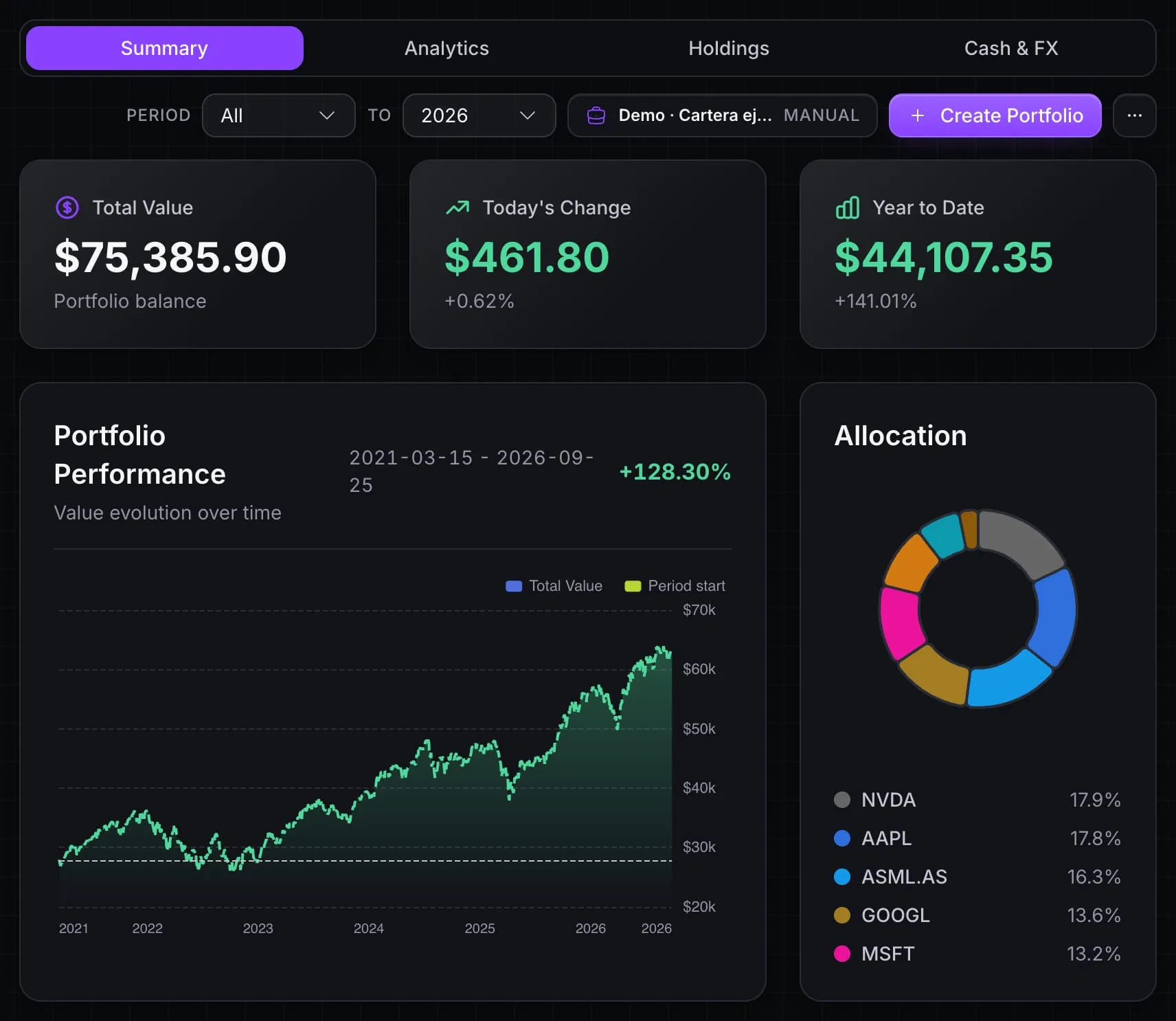
Task: Click the 2021-03-15 - 2026-09-25 date range
Action: coord(472,471)
